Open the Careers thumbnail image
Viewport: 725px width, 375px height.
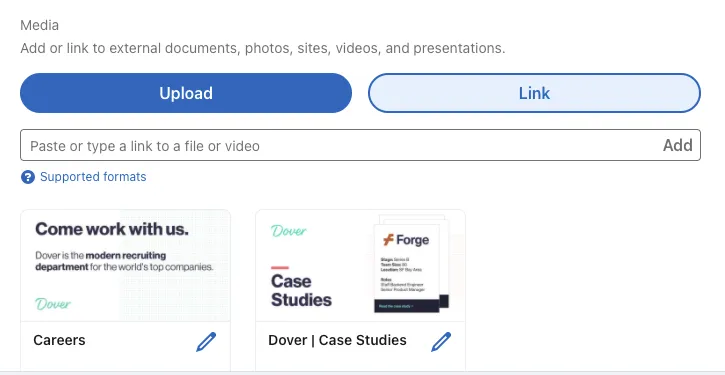point(125,265)
